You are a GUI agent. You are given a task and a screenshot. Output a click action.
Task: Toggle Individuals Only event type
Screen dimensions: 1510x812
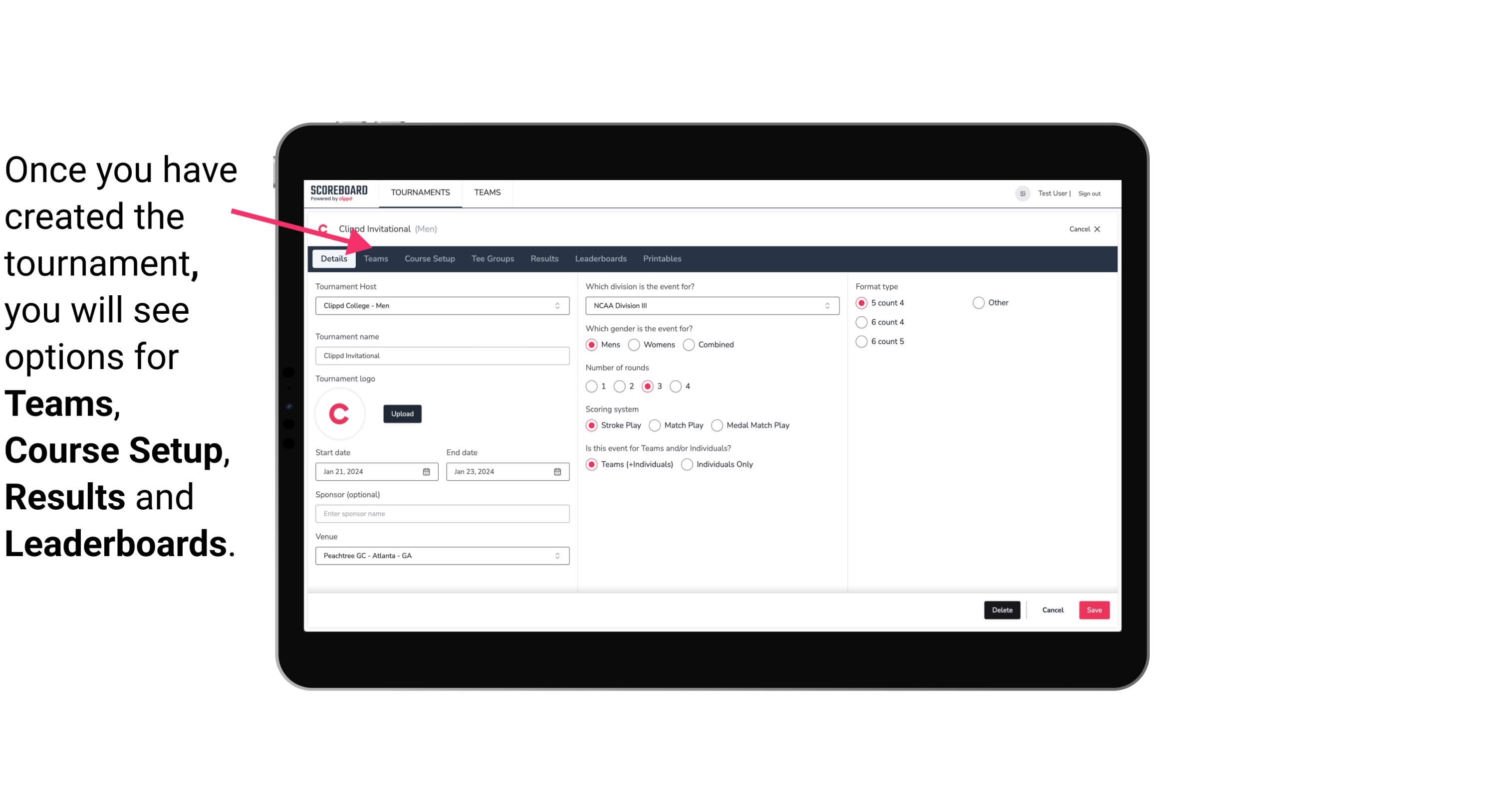688,464
